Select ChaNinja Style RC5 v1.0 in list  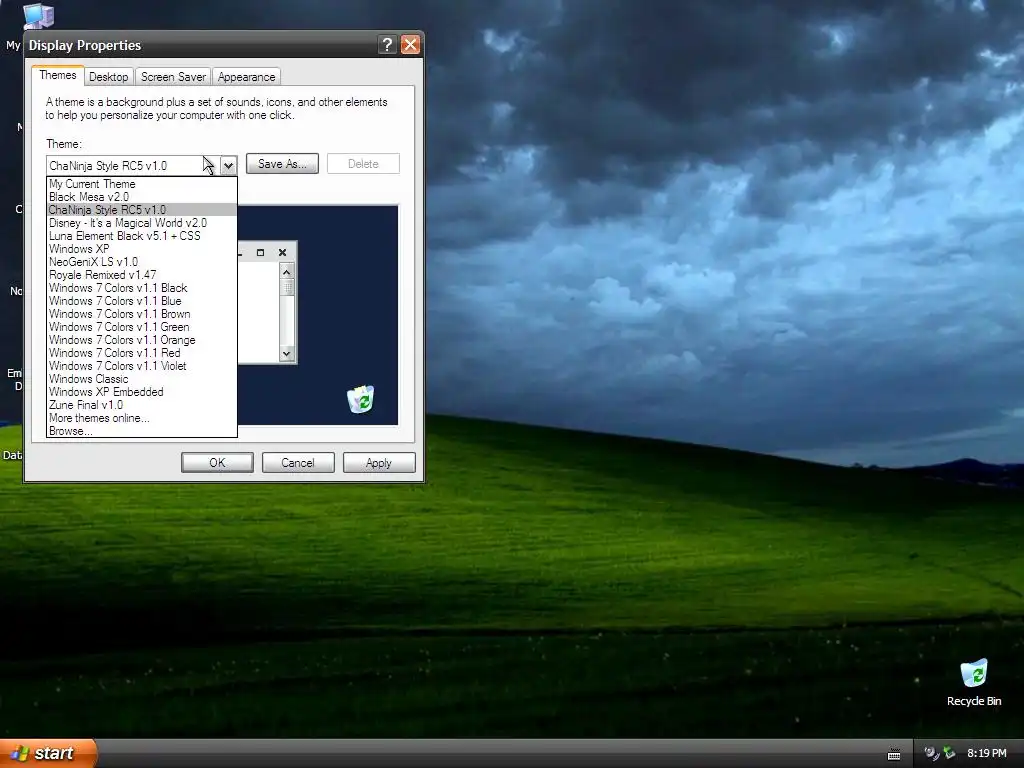(142, 210)
